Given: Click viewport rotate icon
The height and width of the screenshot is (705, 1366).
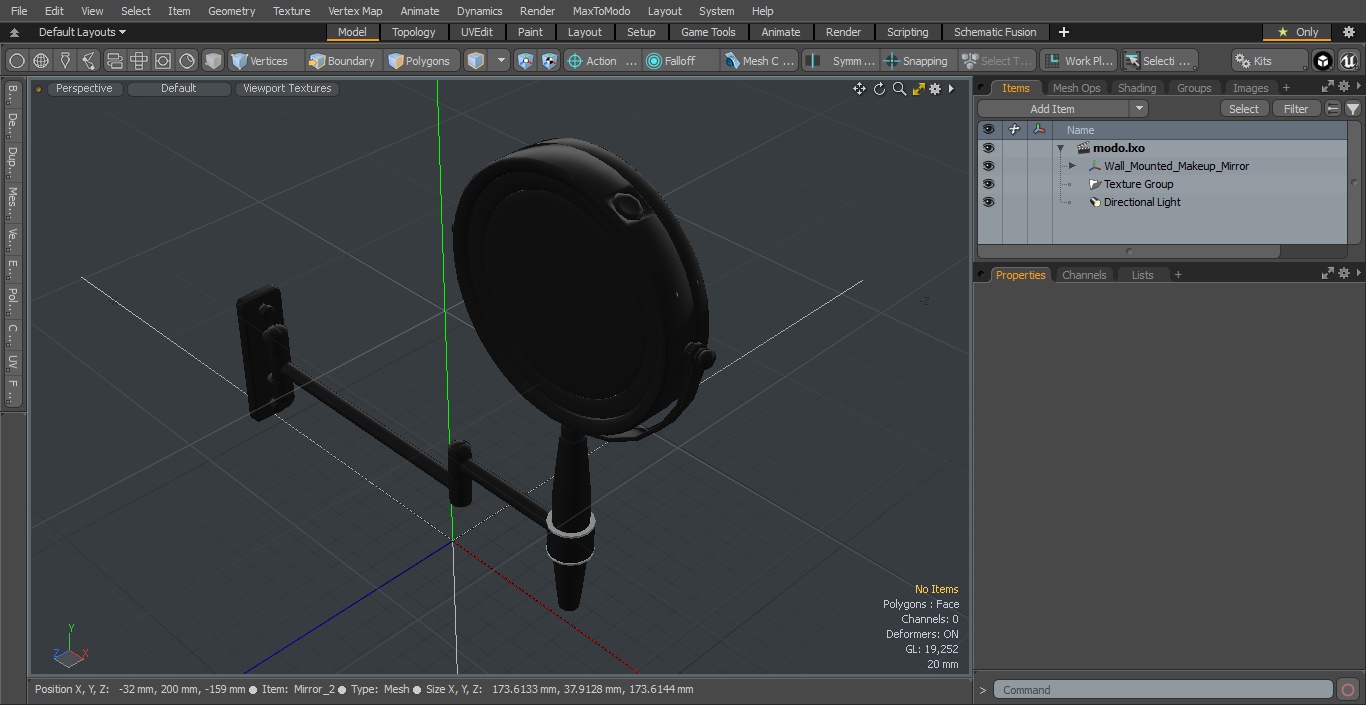Looking at the screenshot, I should [879, 89].
